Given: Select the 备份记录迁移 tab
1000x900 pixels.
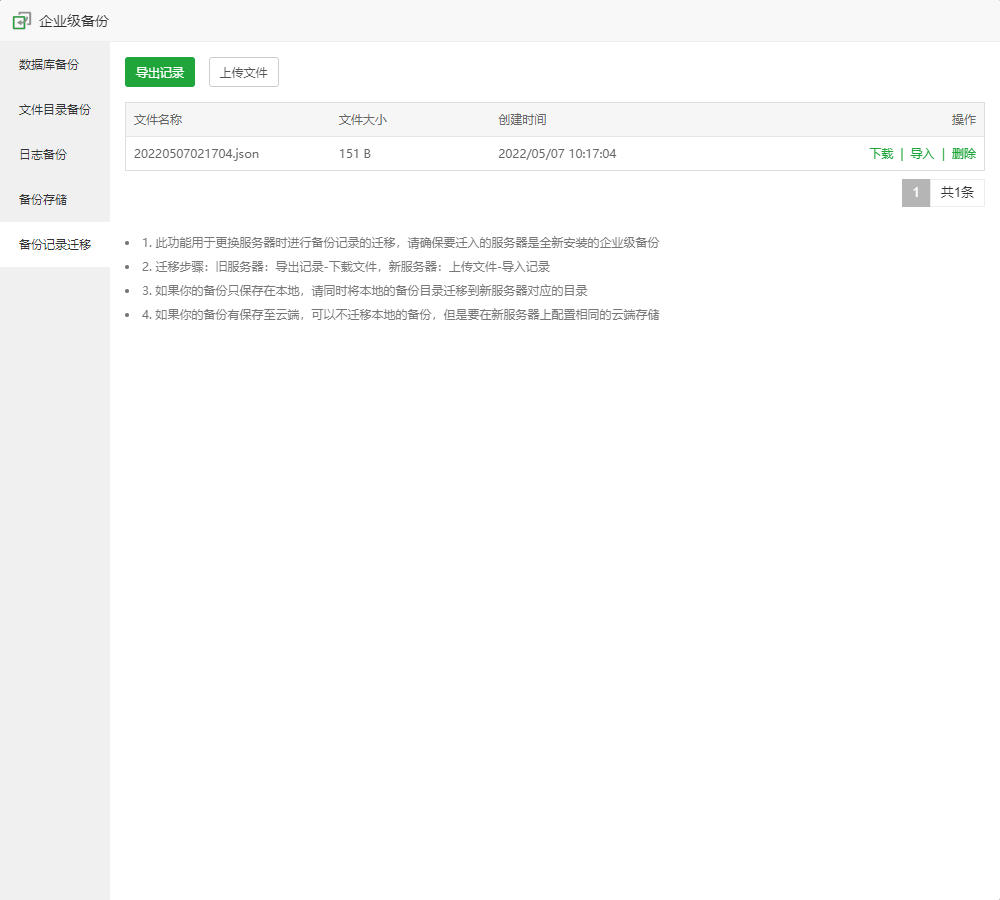Looking at the screenshot, I should (55, 245).
